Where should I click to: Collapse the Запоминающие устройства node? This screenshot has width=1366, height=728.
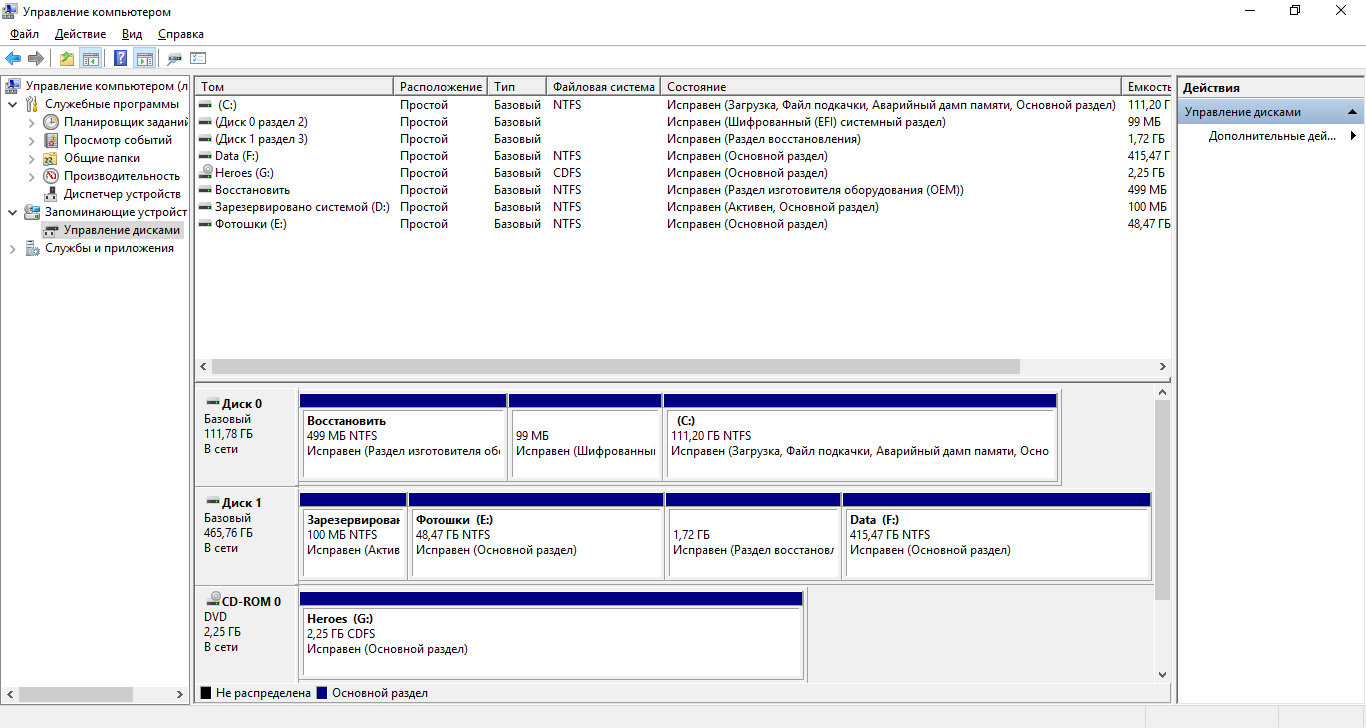[x=13, y=212]
